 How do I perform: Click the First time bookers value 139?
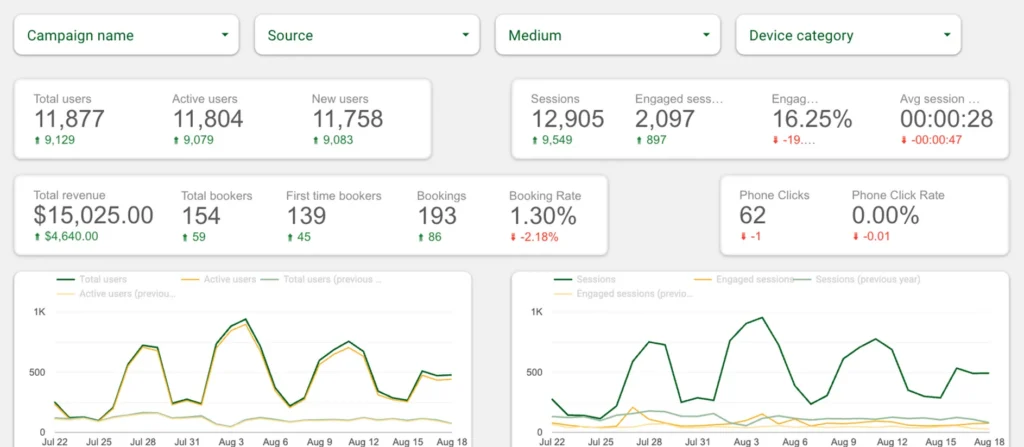pyautogui.click(x=306, y=215)
